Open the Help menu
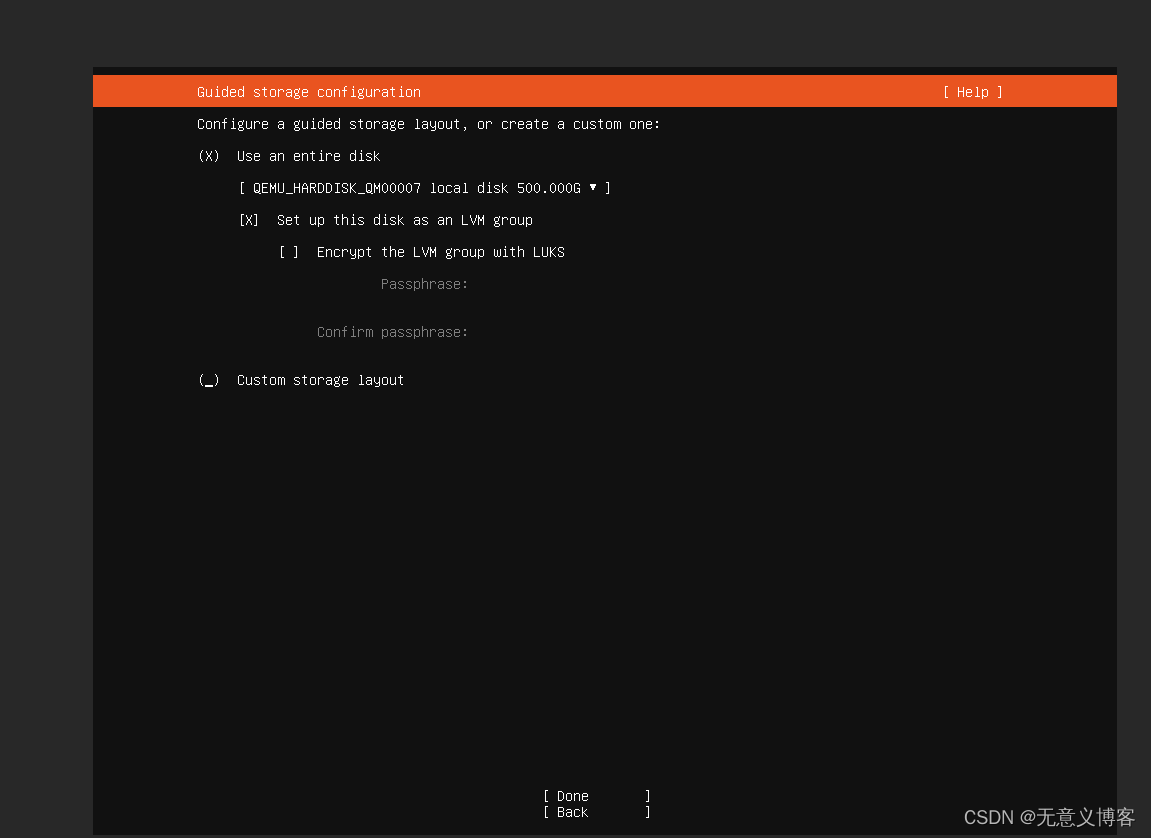The image size is (1151, 838). (971, 92)
